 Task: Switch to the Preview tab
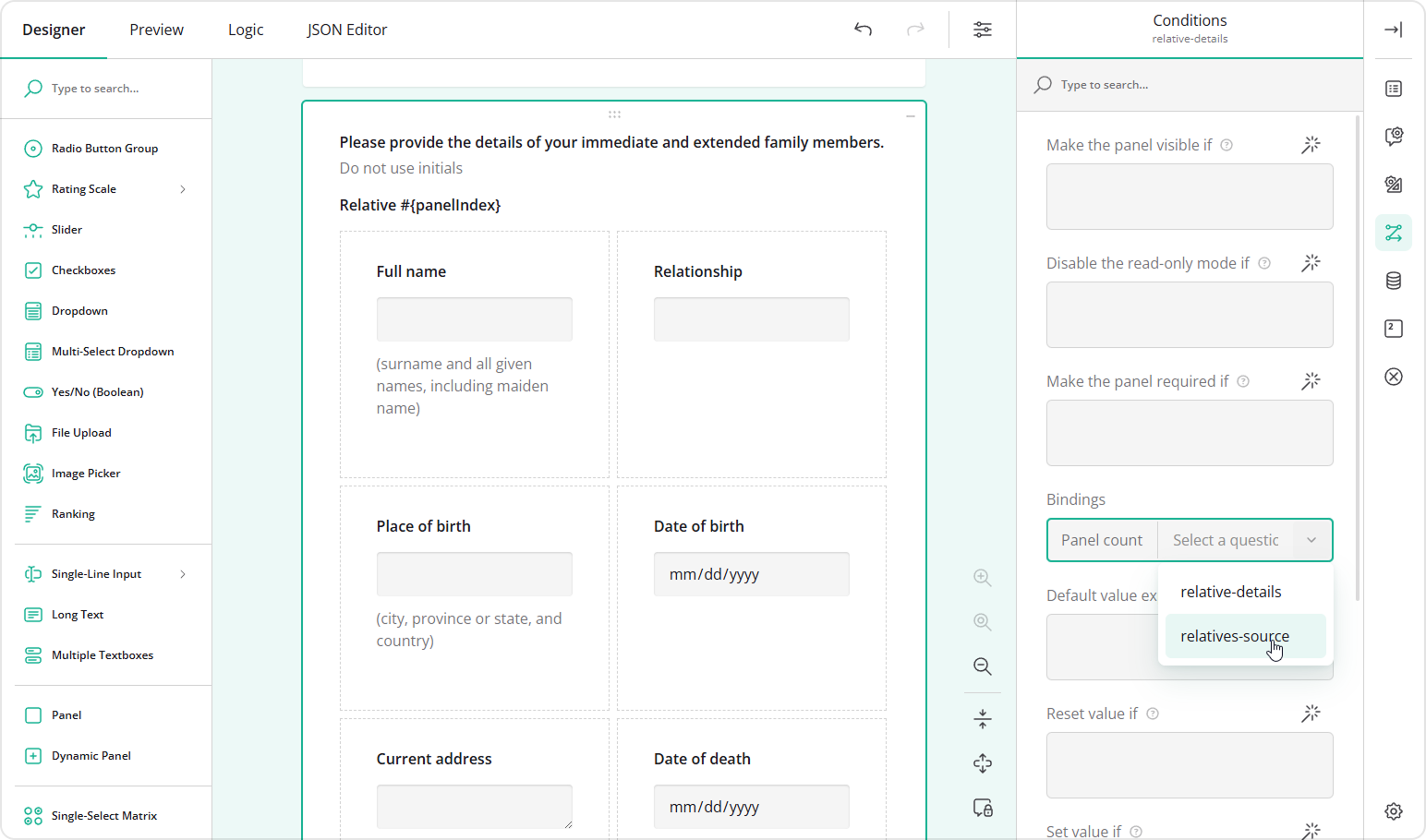pos(155,29)
